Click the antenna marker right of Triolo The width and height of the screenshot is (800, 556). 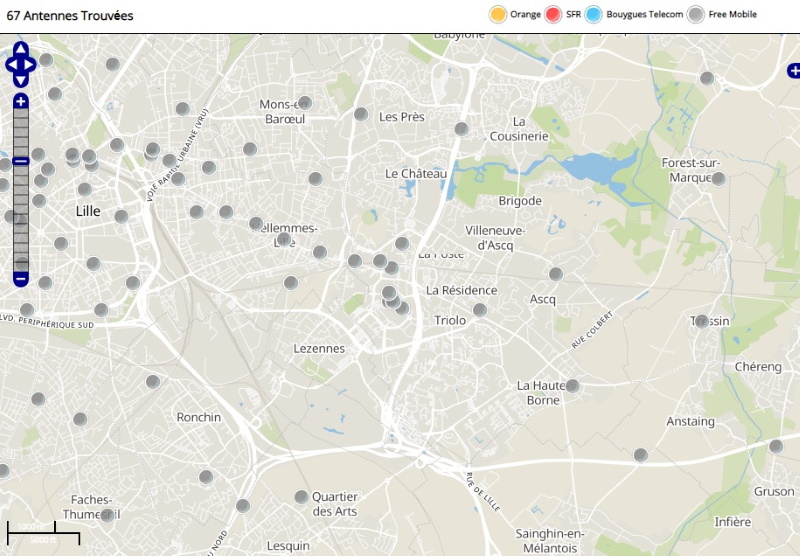(x=480, y=310)
